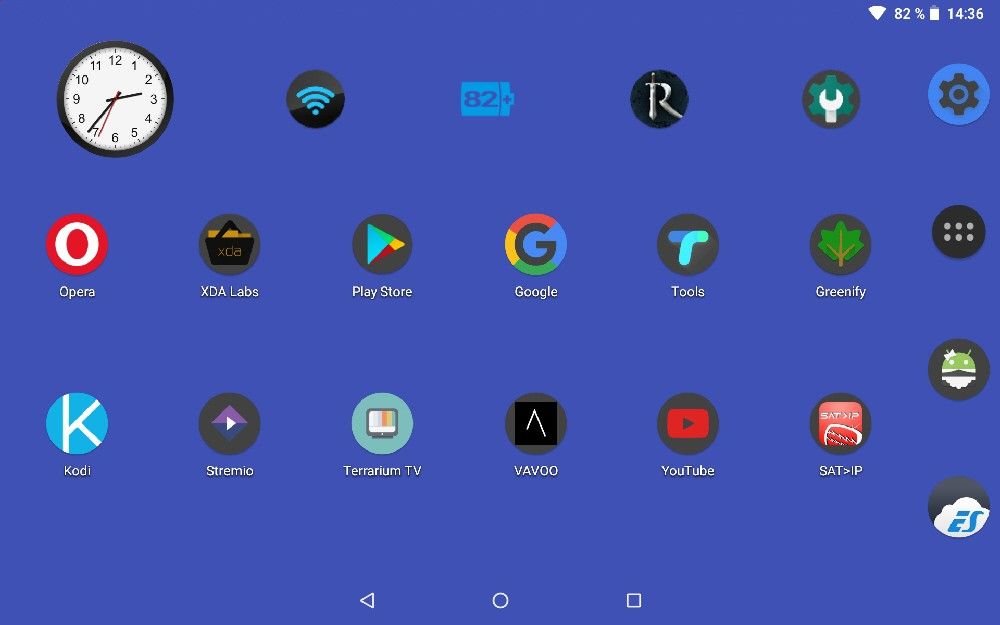This screenshot has height=625, width=1000.
Task: Launch YouTube app
Action: tap(688, 423)
